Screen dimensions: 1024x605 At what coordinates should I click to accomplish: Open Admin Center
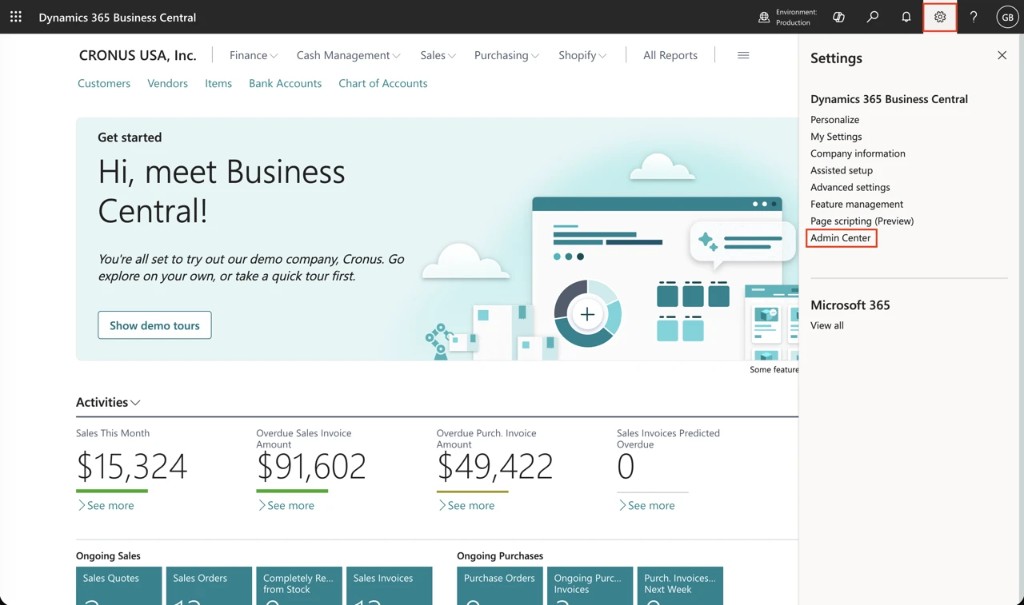point(840,238)
